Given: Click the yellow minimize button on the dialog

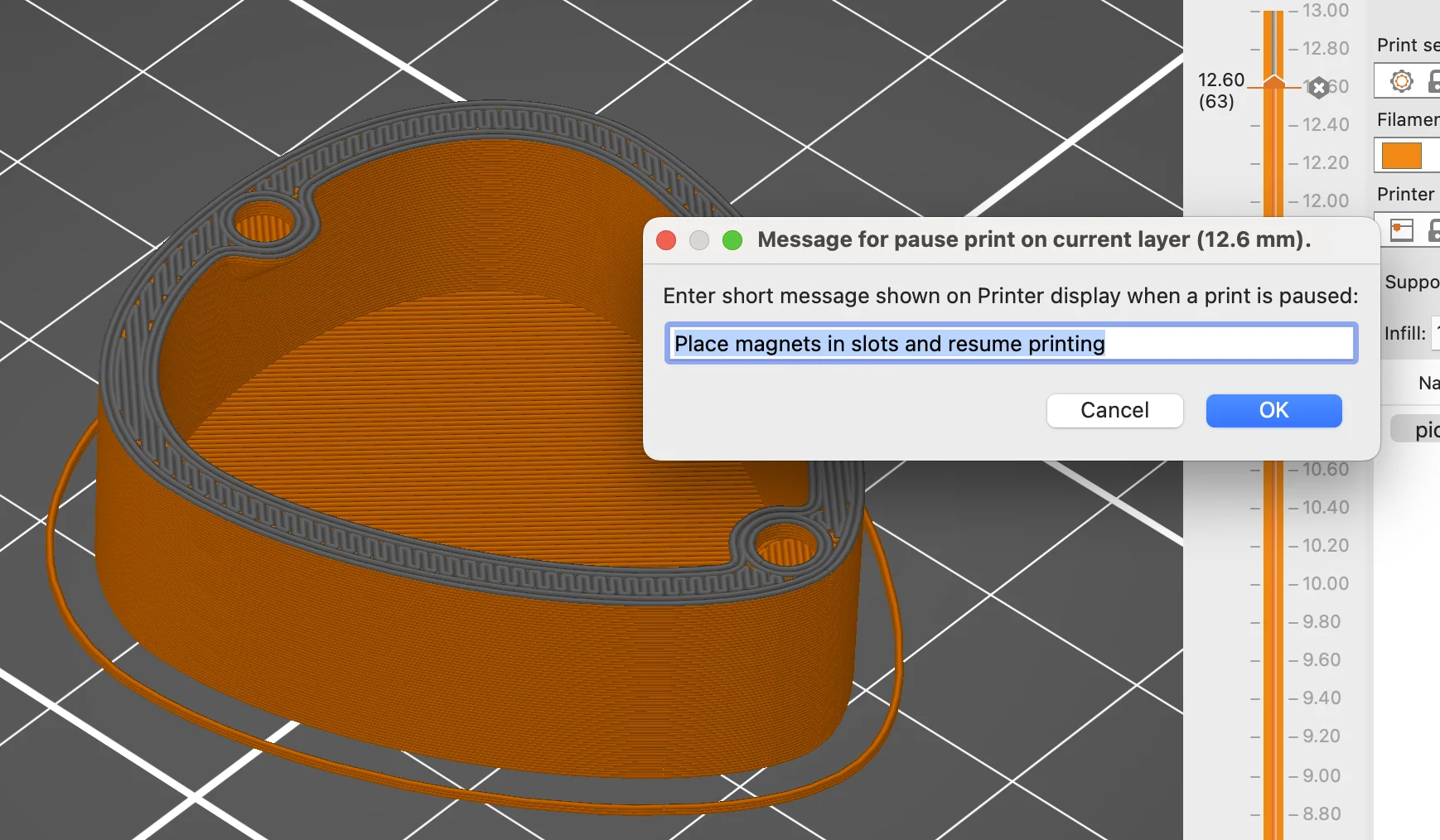Looking at the screenshot, I should (698, 240).
